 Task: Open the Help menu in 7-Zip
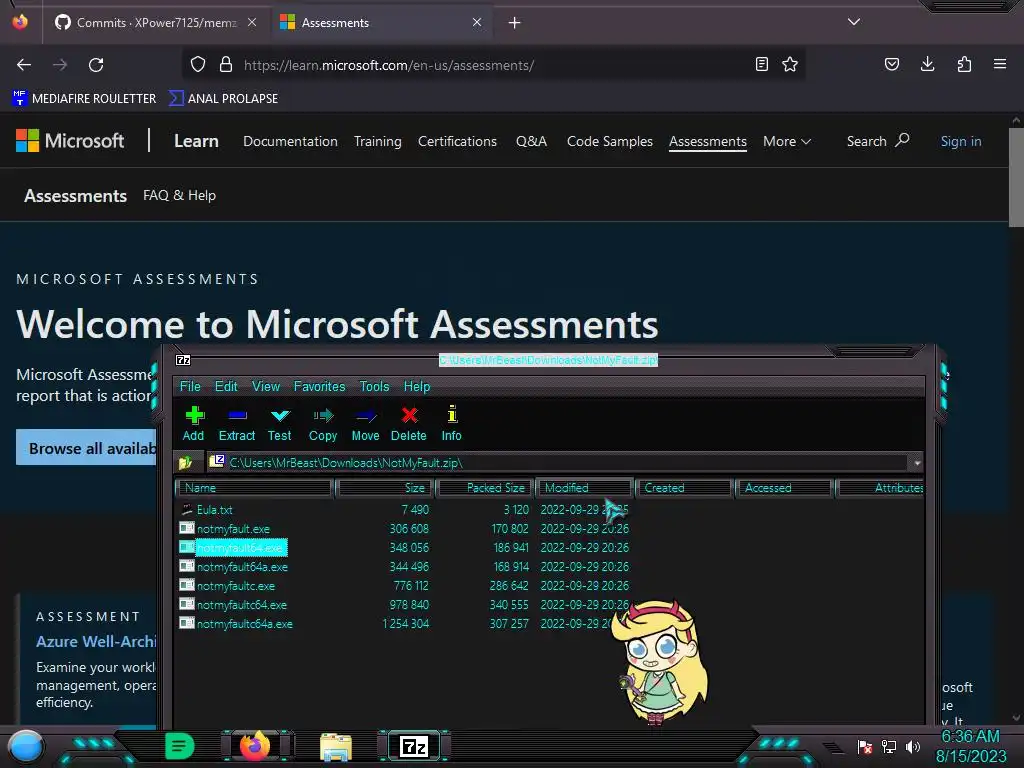[x=417, y=386]
